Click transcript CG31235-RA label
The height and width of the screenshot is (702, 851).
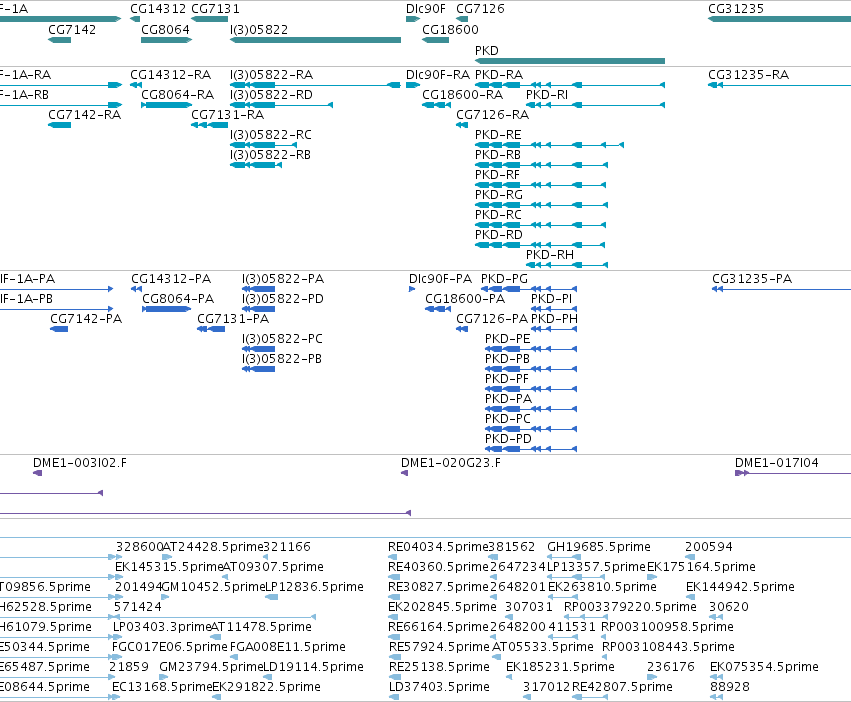tap(748, 75)
